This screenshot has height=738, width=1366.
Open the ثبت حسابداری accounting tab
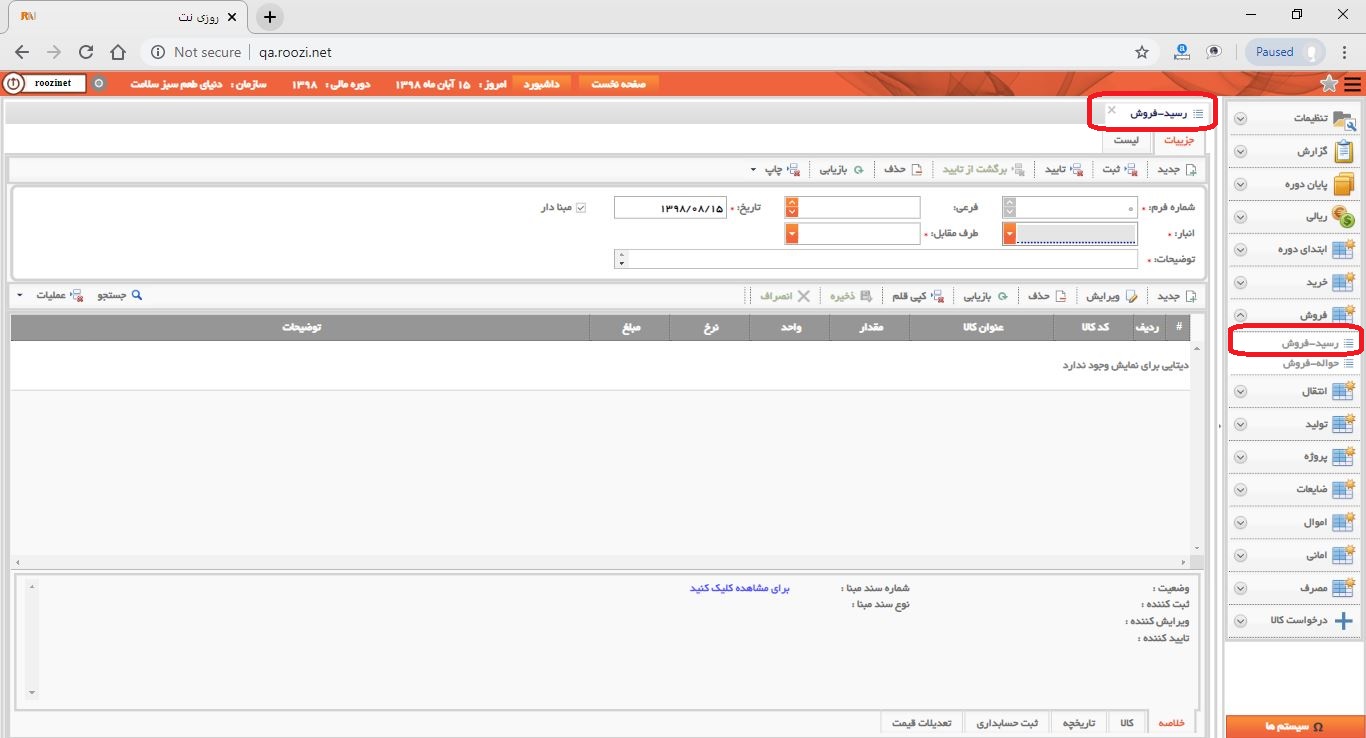1007,723
